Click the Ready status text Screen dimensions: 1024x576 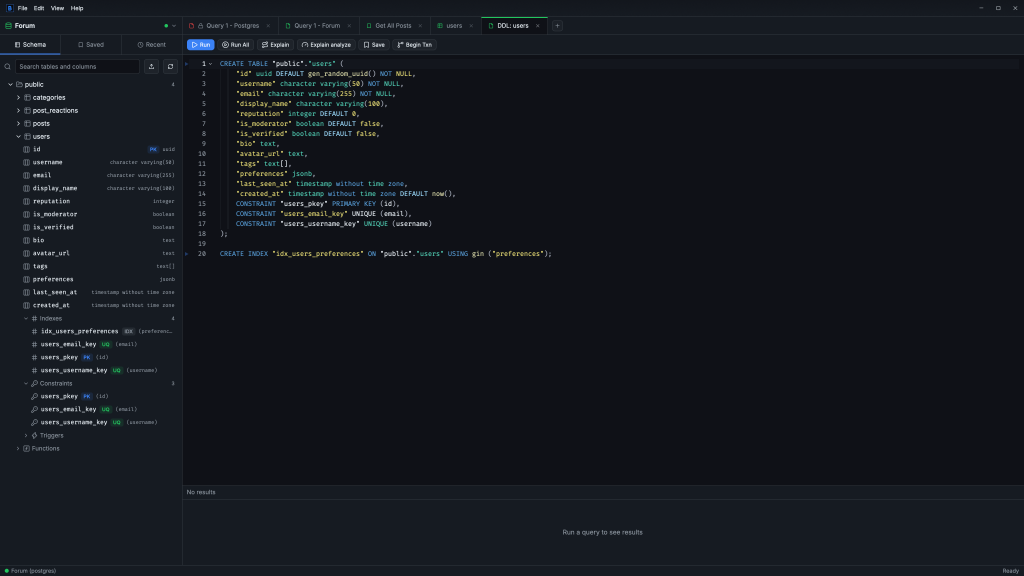click(x=1010, y=571)
